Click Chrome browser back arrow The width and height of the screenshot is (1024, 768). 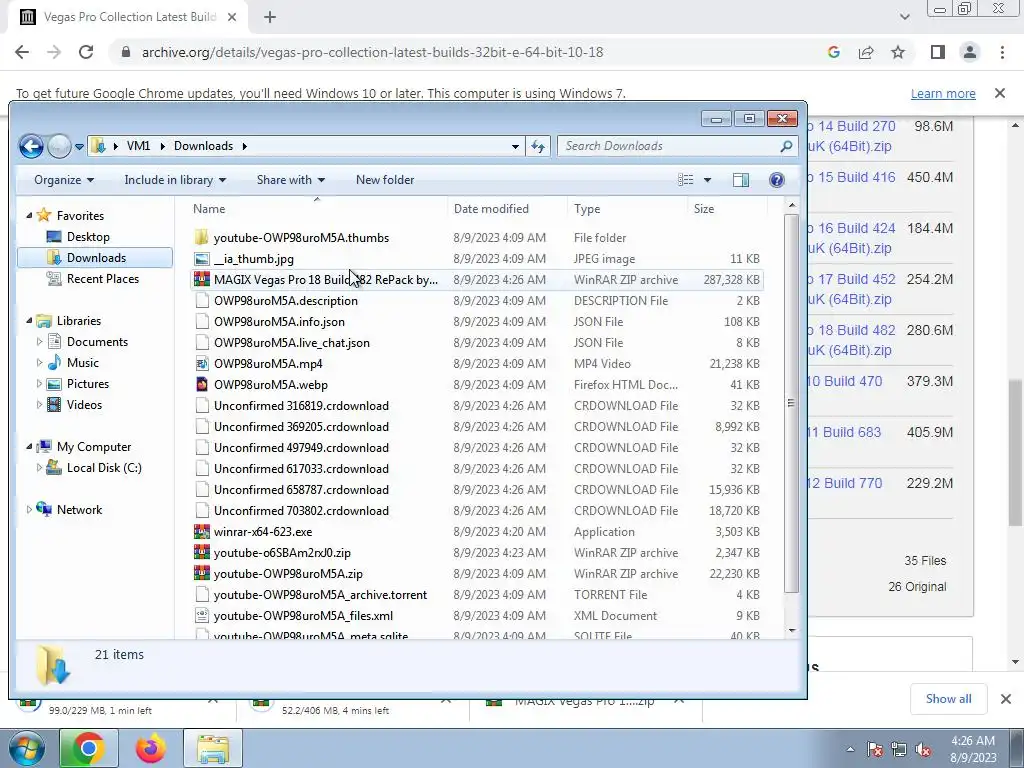[22, 52]
